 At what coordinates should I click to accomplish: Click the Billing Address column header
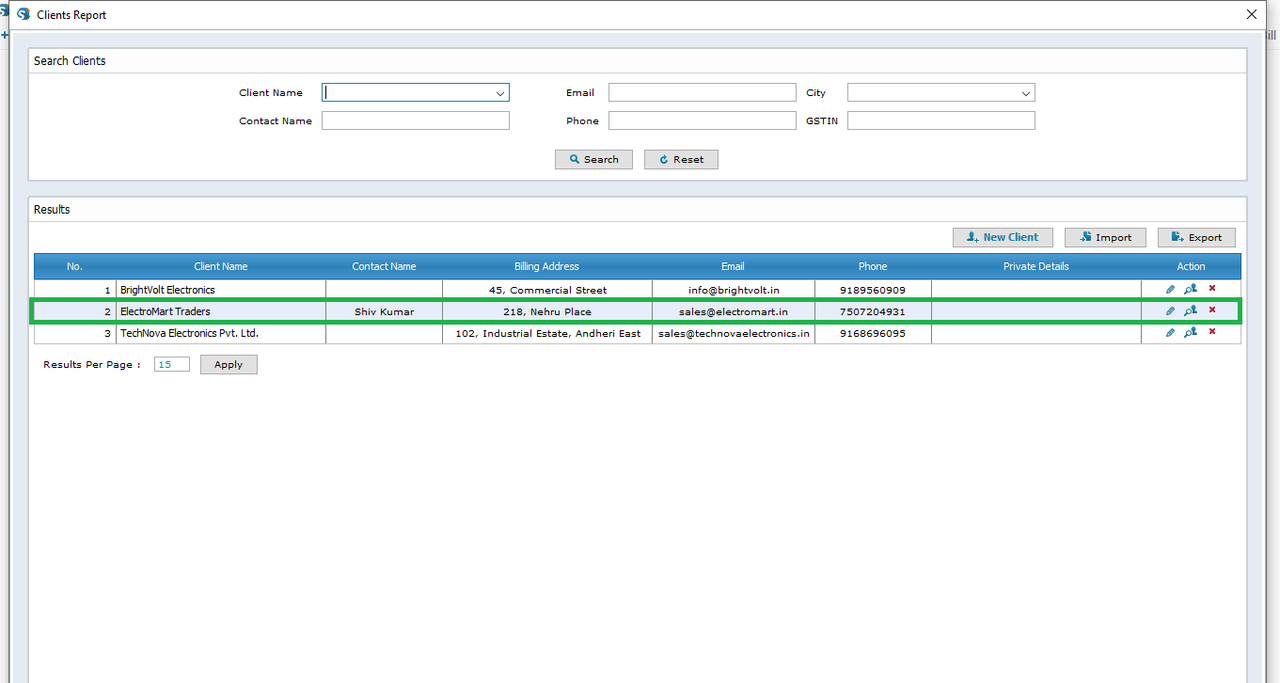click(547, 266)
